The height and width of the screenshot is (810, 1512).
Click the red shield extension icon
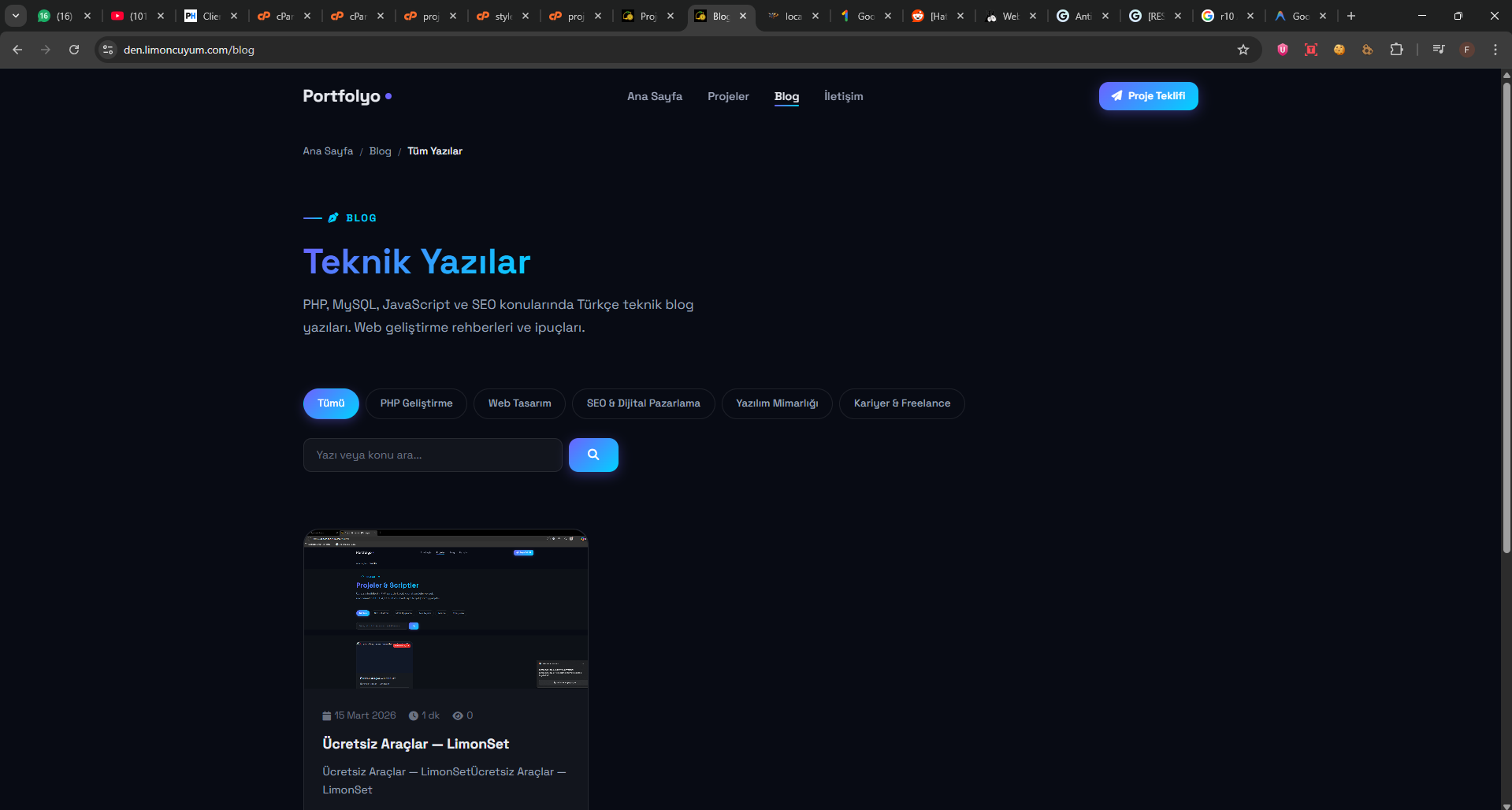(x=1283, y=50)
